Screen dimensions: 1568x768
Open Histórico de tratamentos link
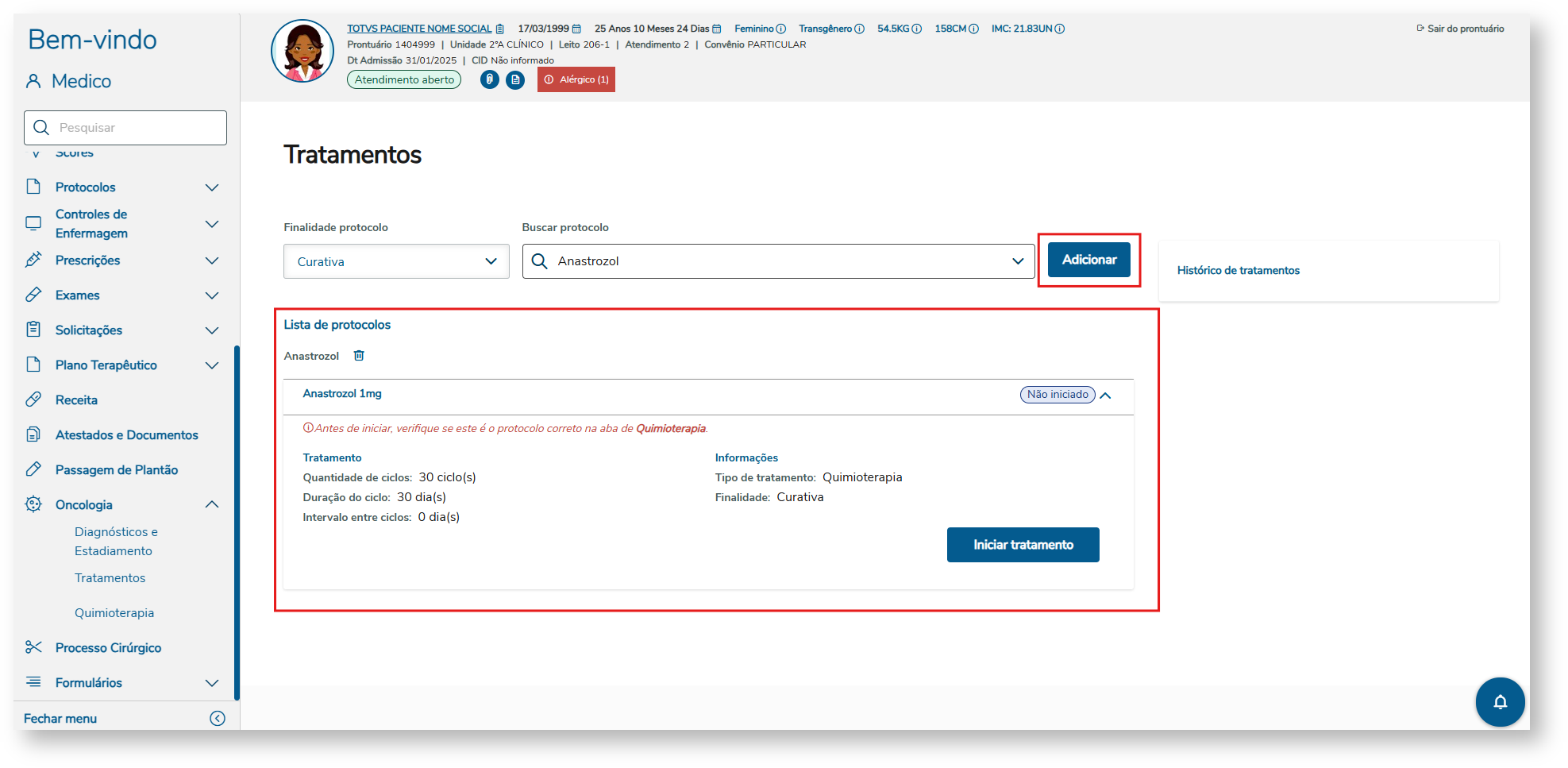click(1238, 270)
